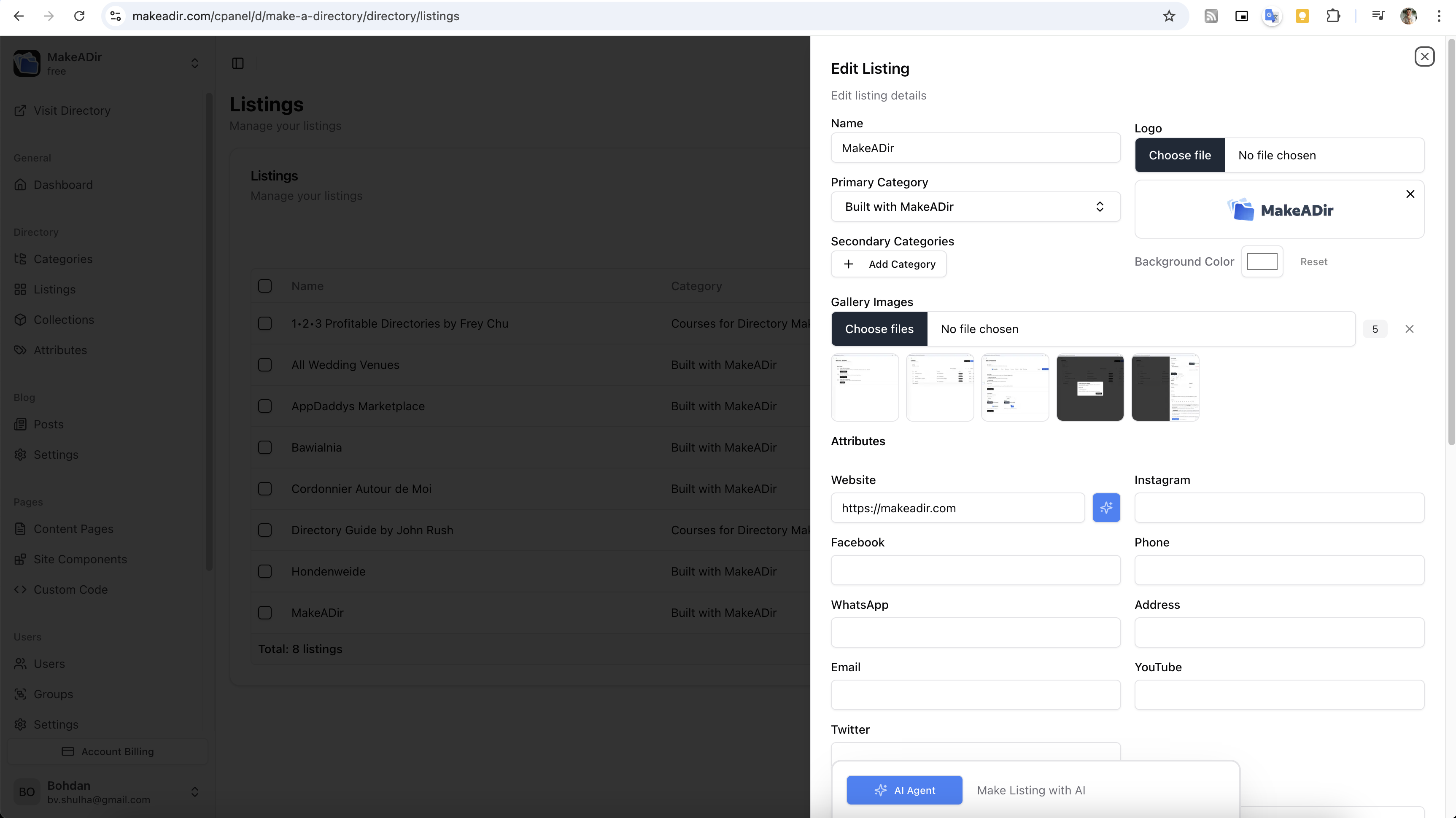Select all listings via header checkbox
Viewport: 1456px width, 818px height.
tap(264, 286)
